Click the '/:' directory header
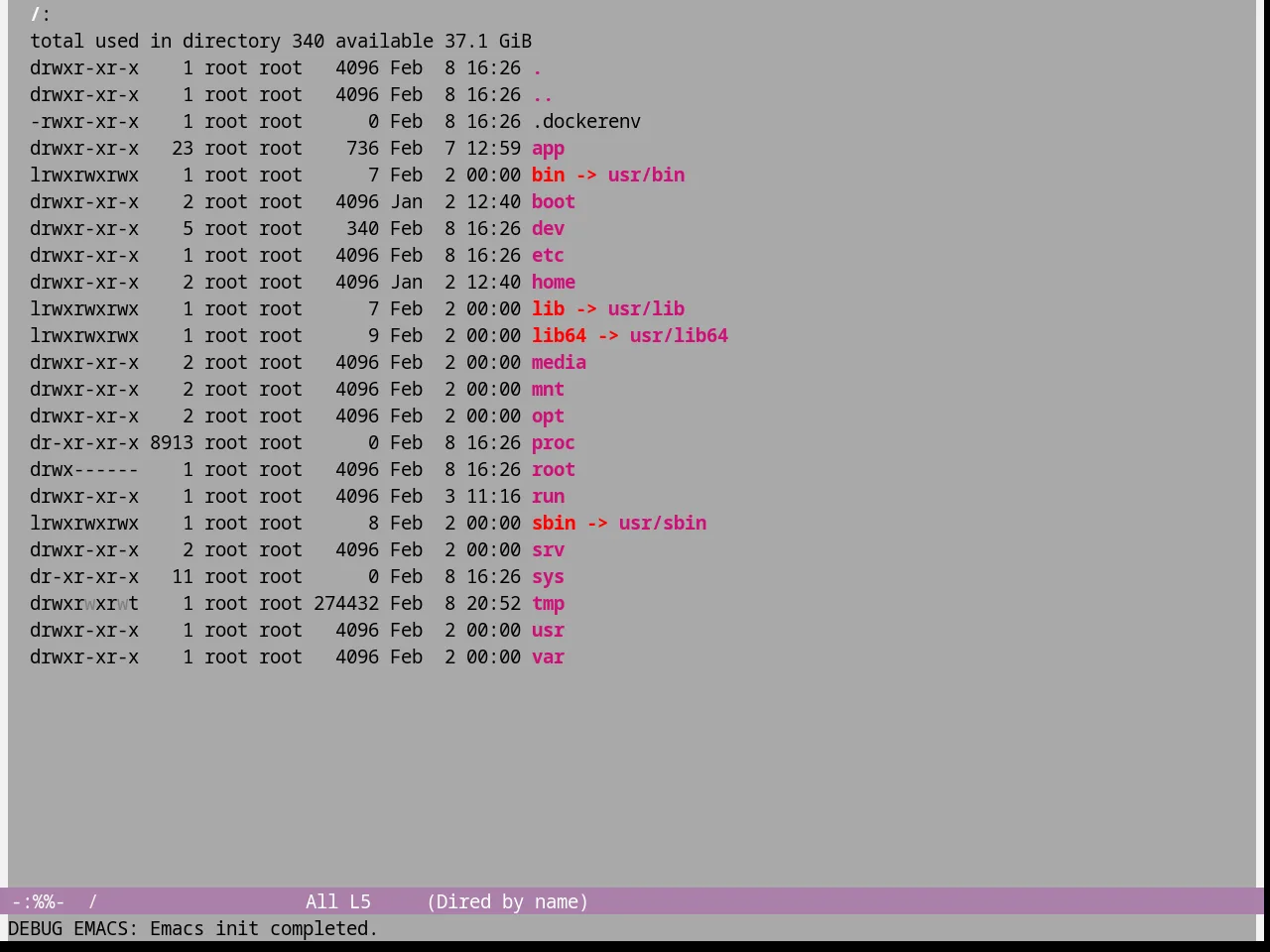1270x952 pixels. (x=41, y=14)
